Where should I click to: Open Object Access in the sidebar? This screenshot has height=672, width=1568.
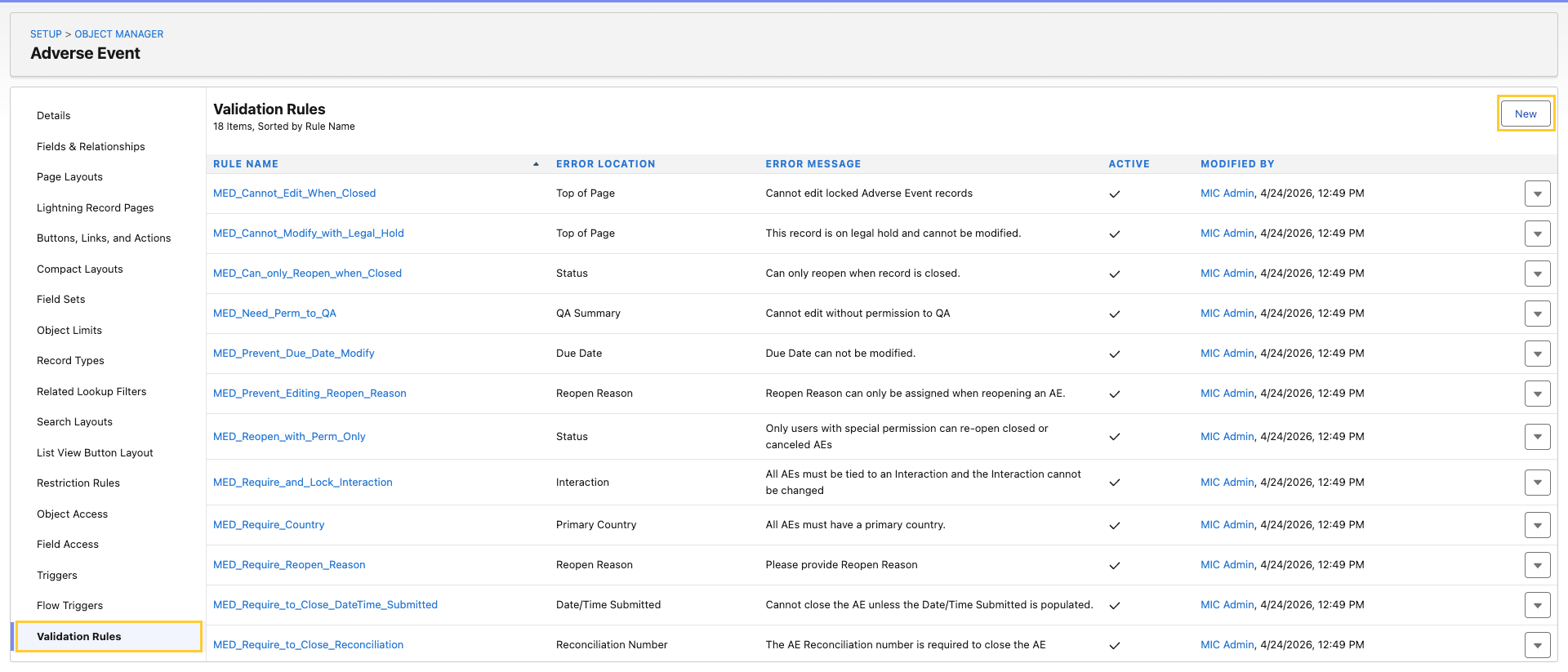tap(72, 514)
